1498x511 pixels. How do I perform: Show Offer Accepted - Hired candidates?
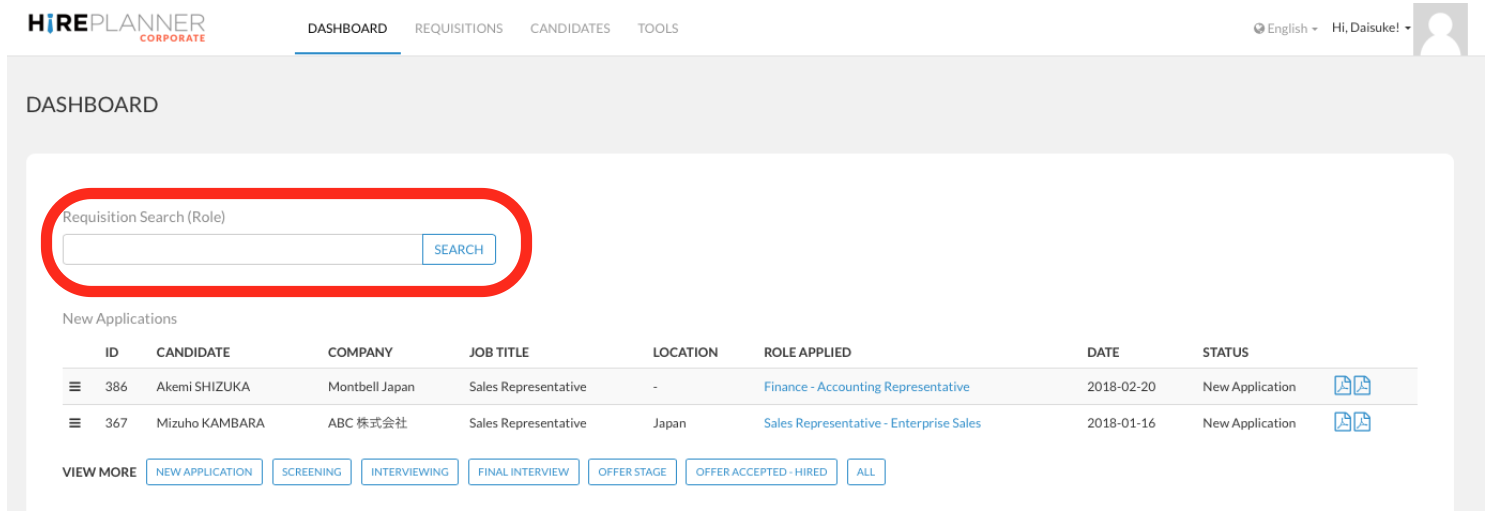point(761,472)
